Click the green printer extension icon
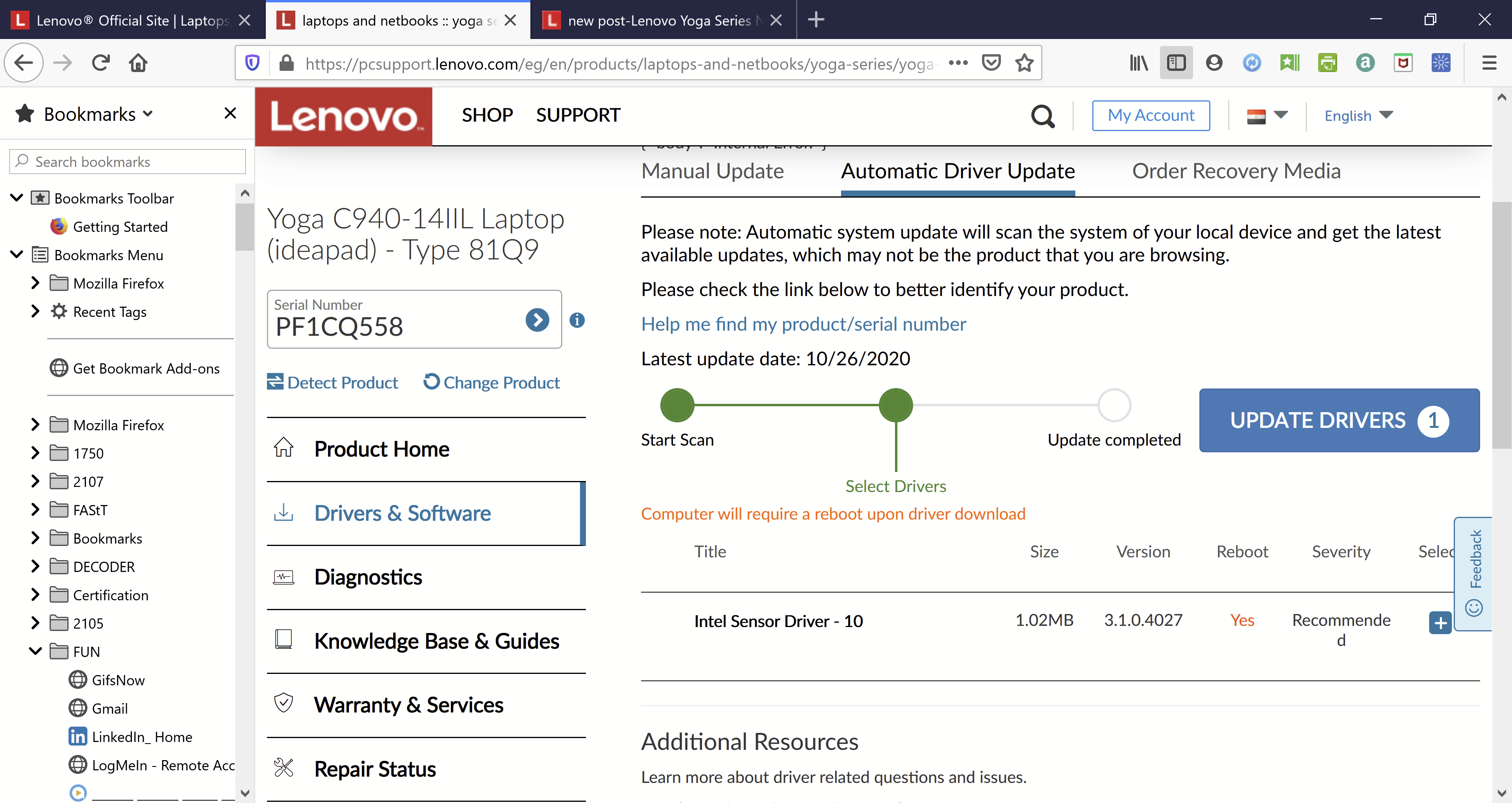The height and width of the screenshot is (803, 1512). click(x=1328, y=63)
